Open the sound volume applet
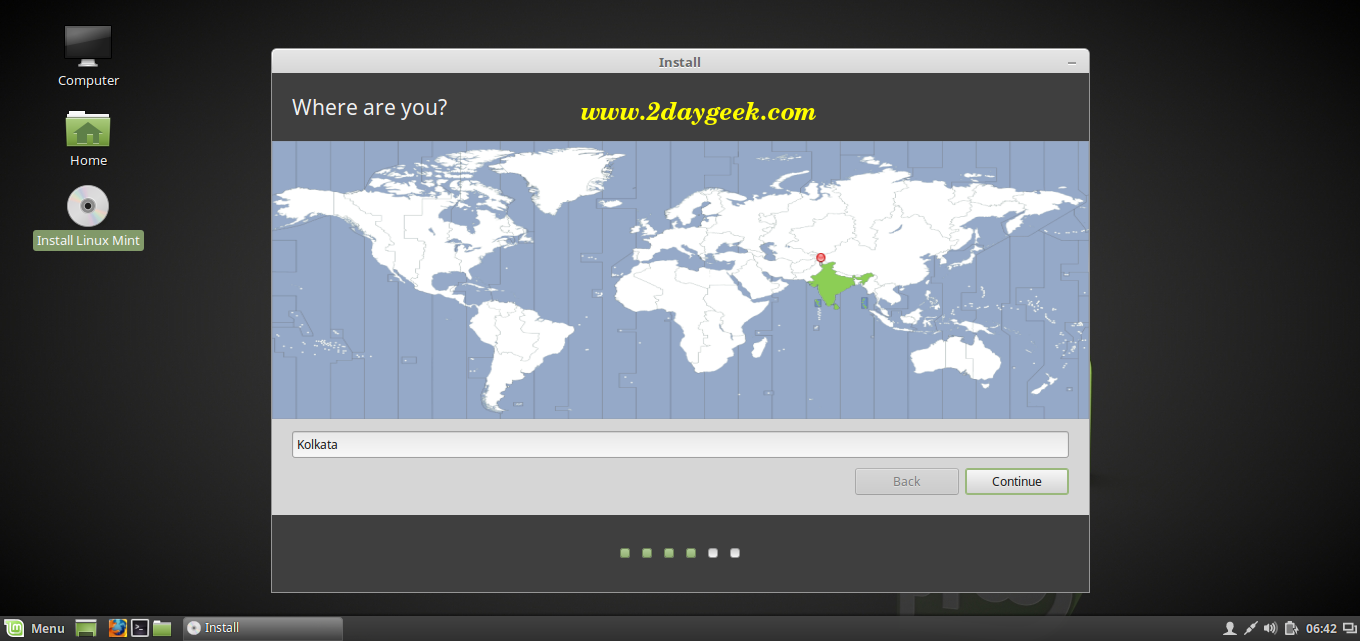This screenshot has height=641, width=1360. (x=1270, y=628)
